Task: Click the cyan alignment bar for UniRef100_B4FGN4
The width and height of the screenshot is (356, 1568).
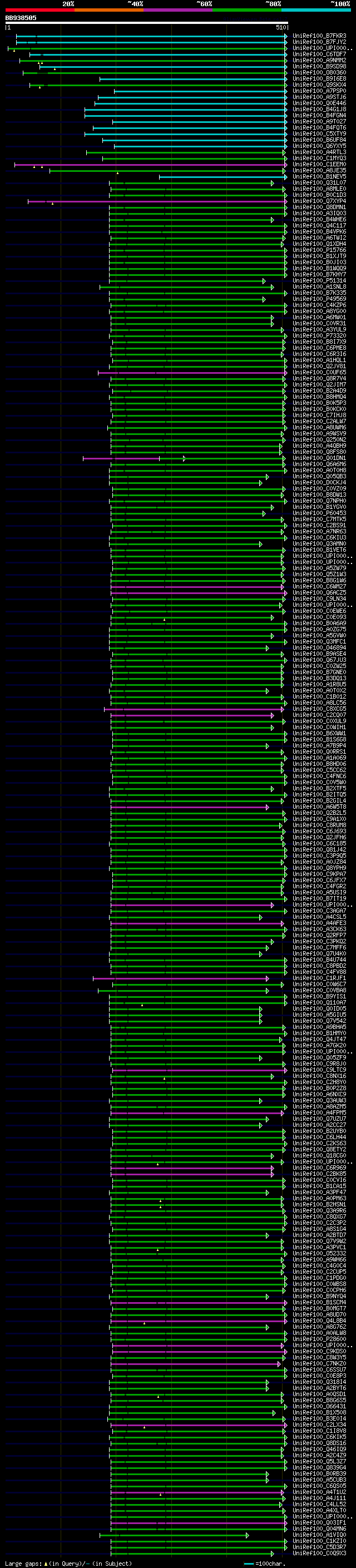Action: tap(185, 116)
